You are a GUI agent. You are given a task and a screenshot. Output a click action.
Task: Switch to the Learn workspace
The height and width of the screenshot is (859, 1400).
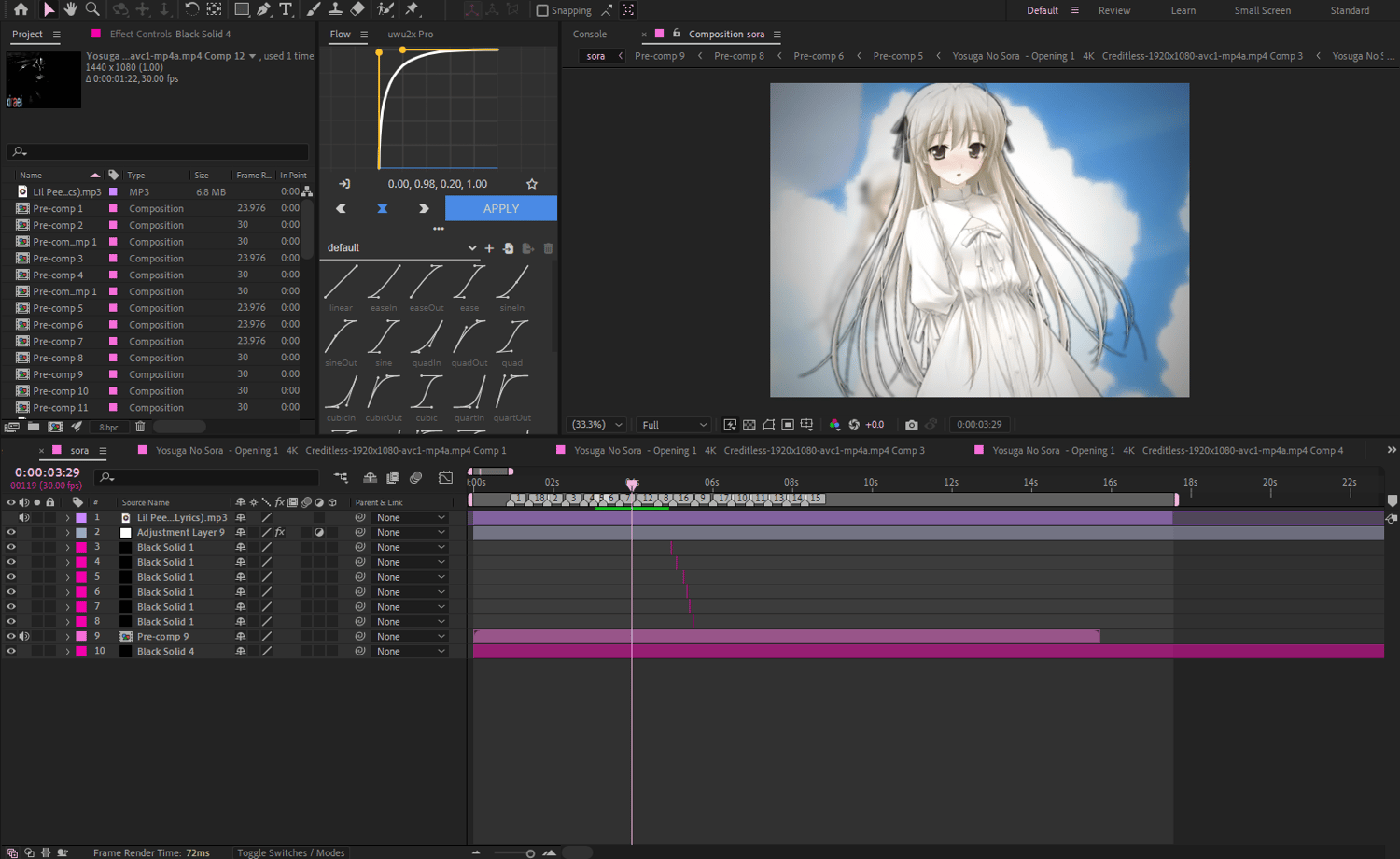(x=1183, y=10)
